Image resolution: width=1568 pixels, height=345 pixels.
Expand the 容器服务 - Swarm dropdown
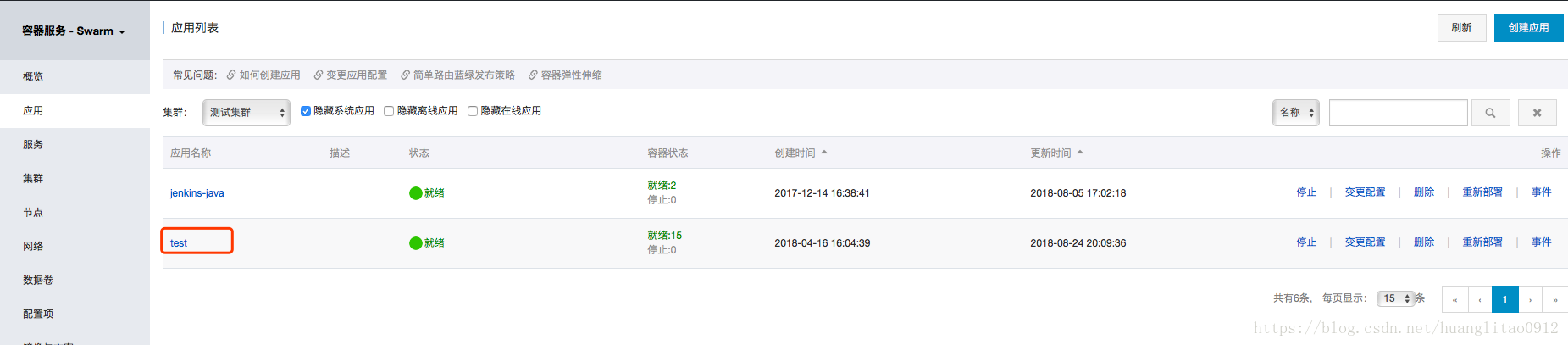click(74, 31)
